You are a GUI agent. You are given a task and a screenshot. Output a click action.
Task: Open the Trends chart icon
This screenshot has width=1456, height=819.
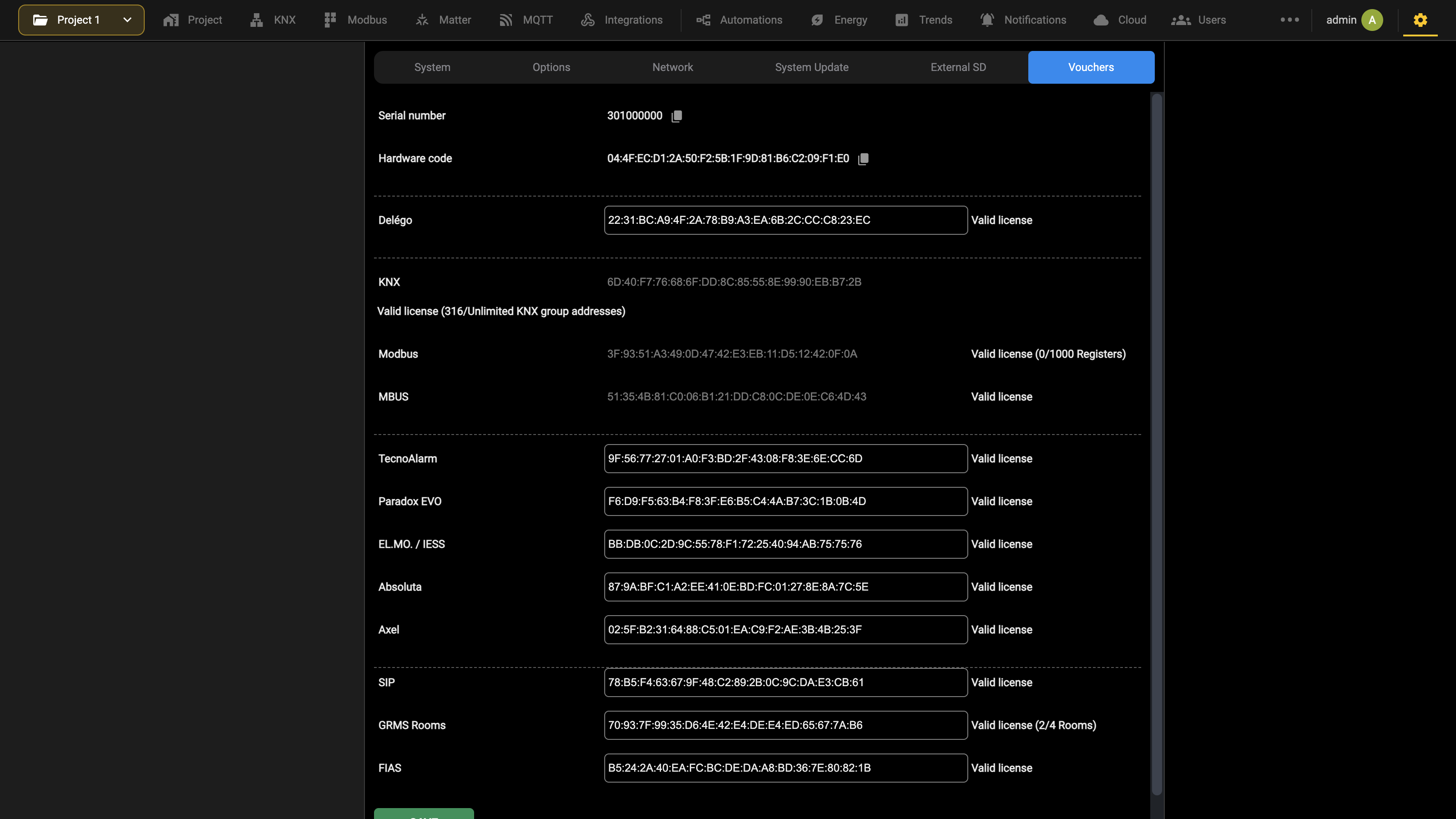pyautogui.click(x=901, y=20)
